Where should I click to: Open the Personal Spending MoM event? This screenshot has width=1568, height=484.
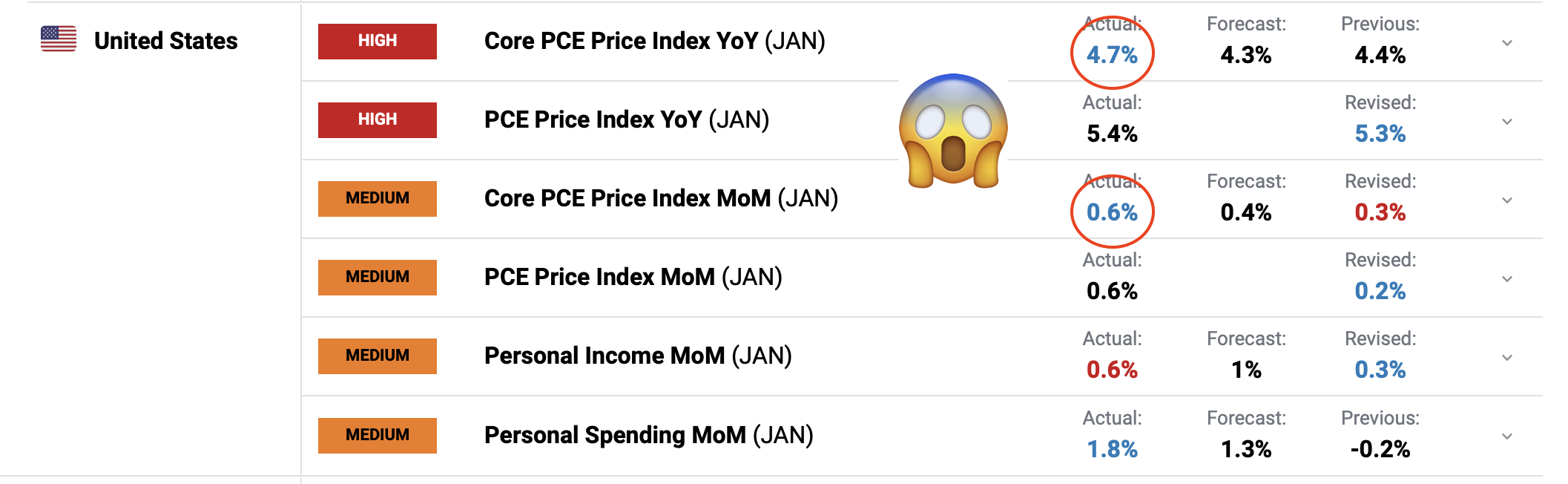point(648,435)
